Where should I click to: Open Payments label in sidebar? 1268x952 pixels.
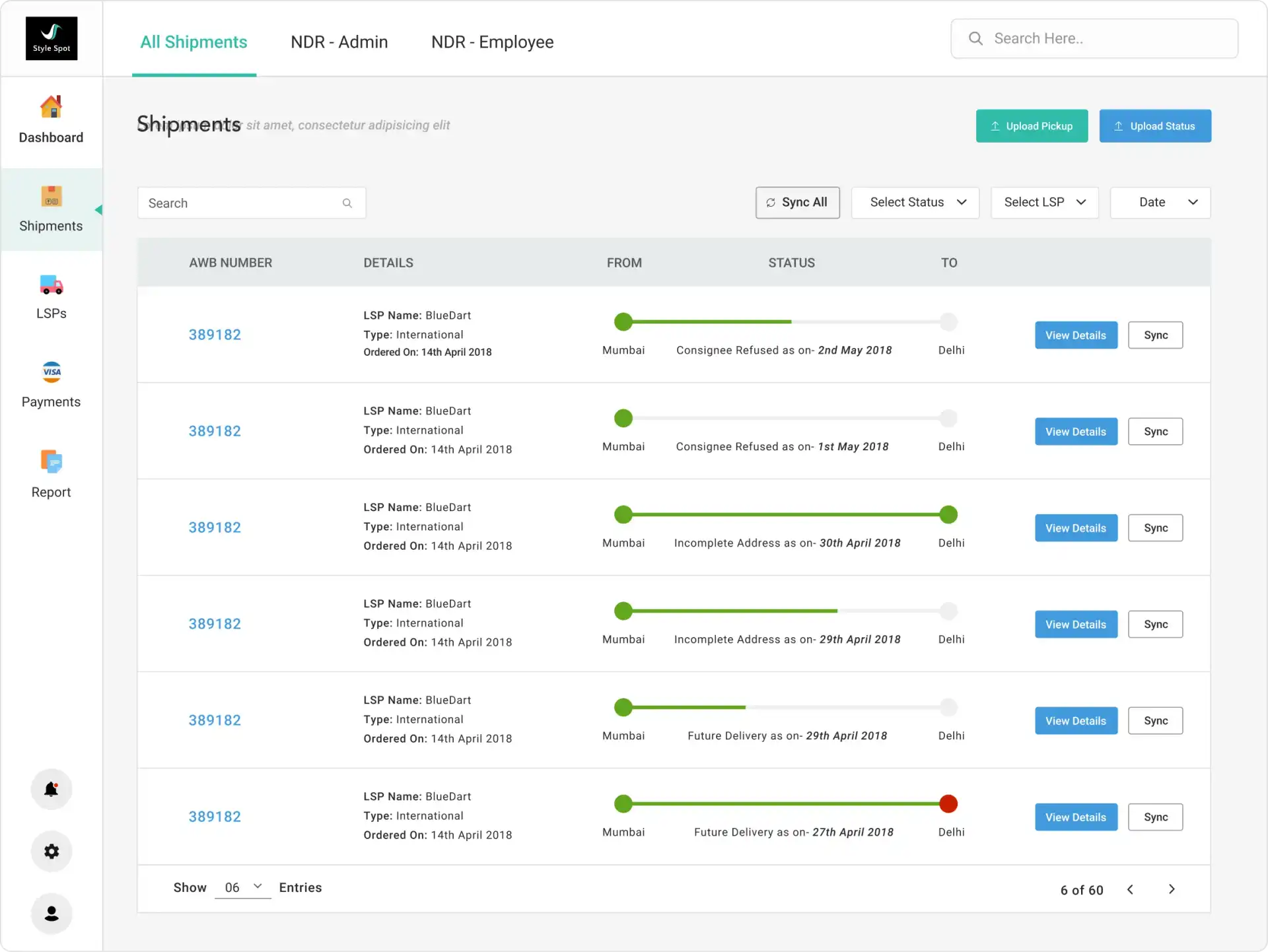click(51, 401)
